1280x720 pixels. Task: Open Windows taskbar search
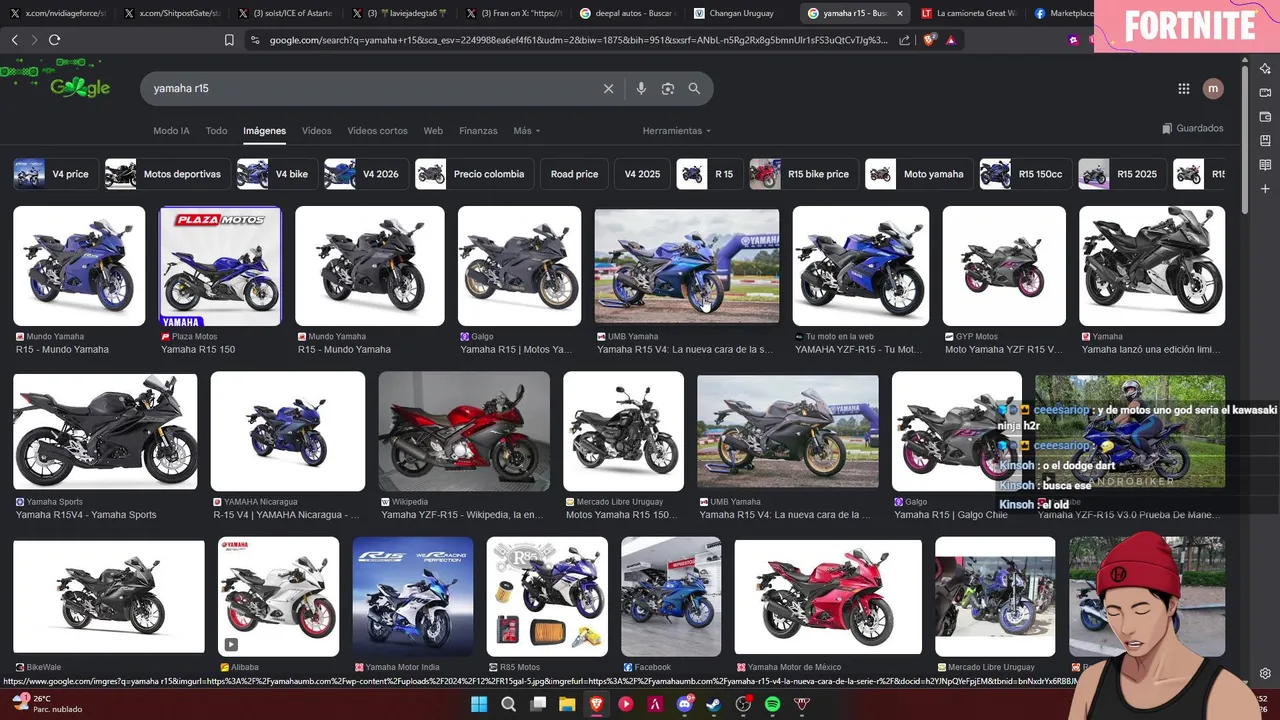[x=508, y=704]
